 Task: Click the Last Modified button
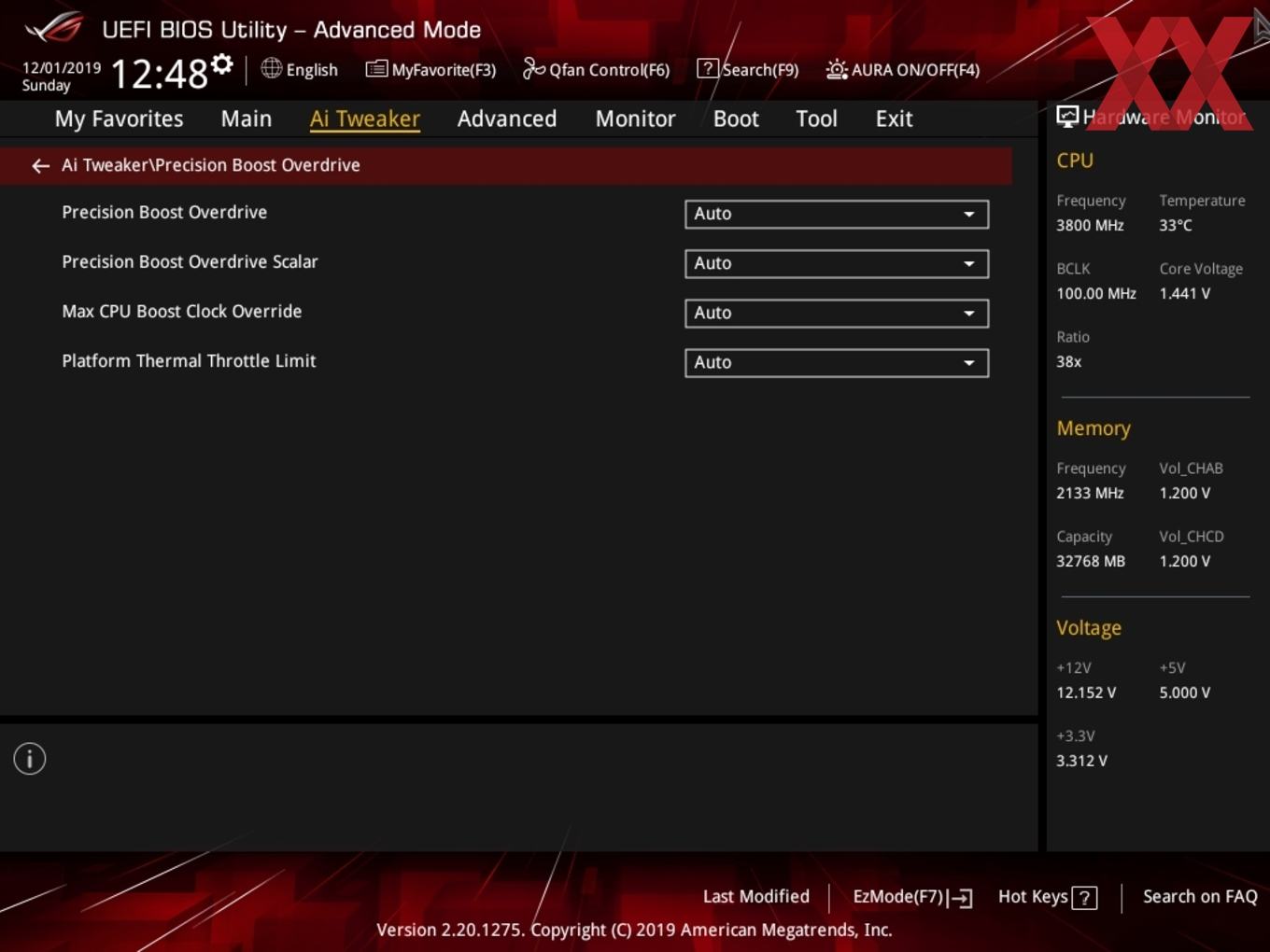tap(756, 896)
